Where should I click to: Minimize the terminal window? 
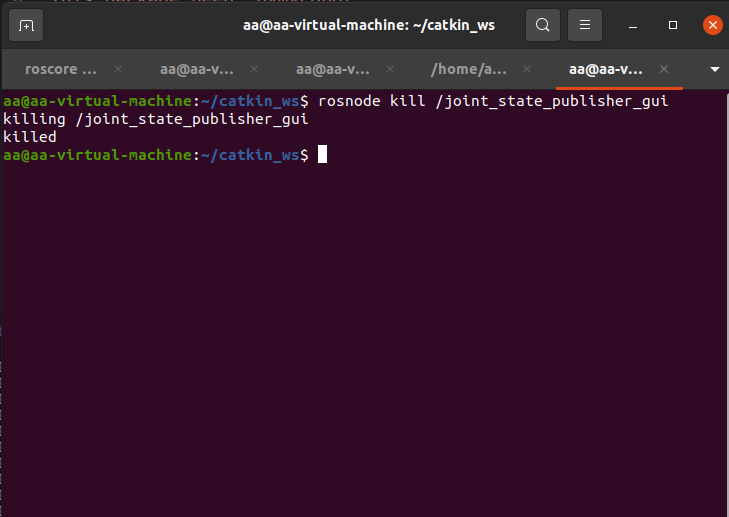633,26
